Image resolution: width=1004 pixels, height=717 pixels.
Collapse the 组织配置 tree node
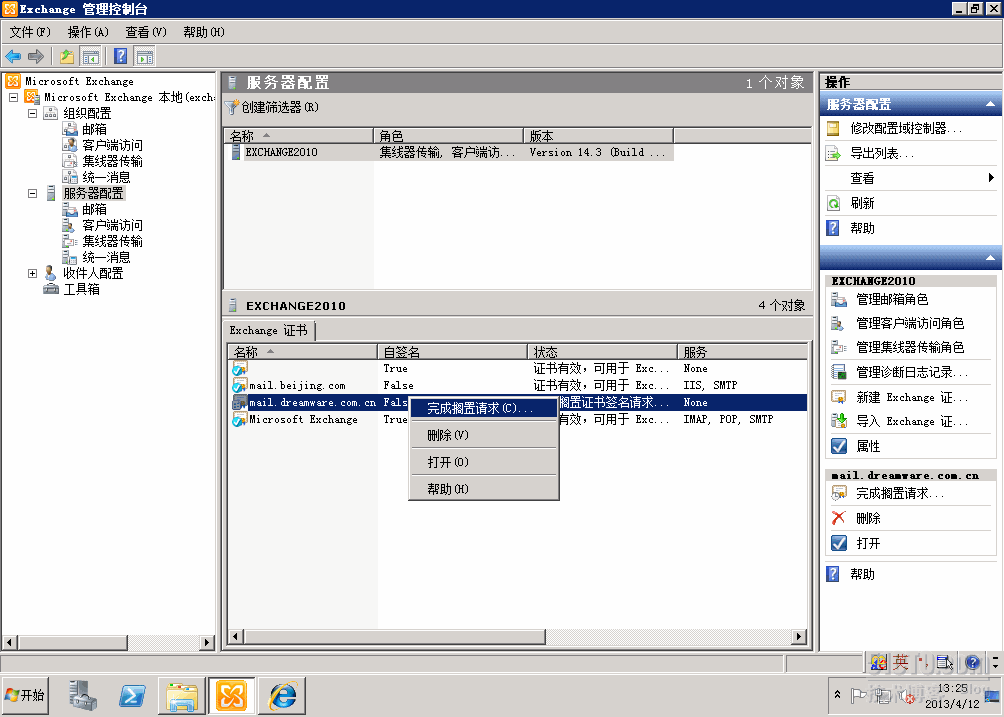point(33,113)
